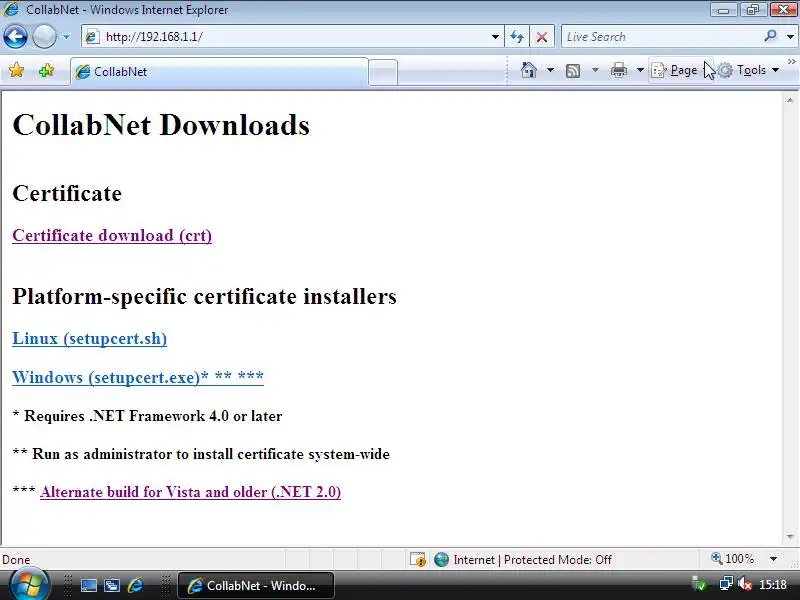Expand the address bar URL history dropdown
The width and height of the screenshot is (800, 600).
[495, 37]
